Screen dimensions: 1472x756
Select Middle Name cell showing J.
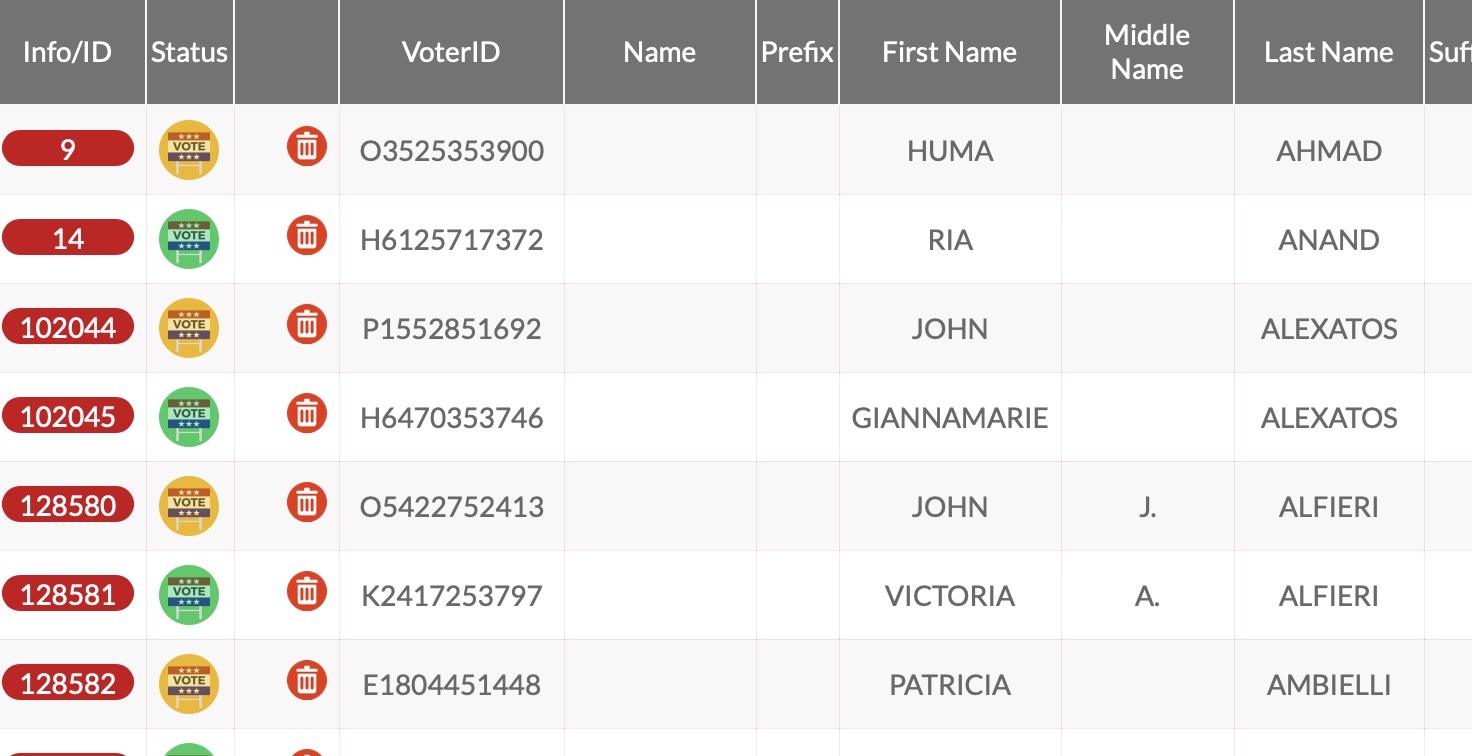click(x=1148, y=506)
